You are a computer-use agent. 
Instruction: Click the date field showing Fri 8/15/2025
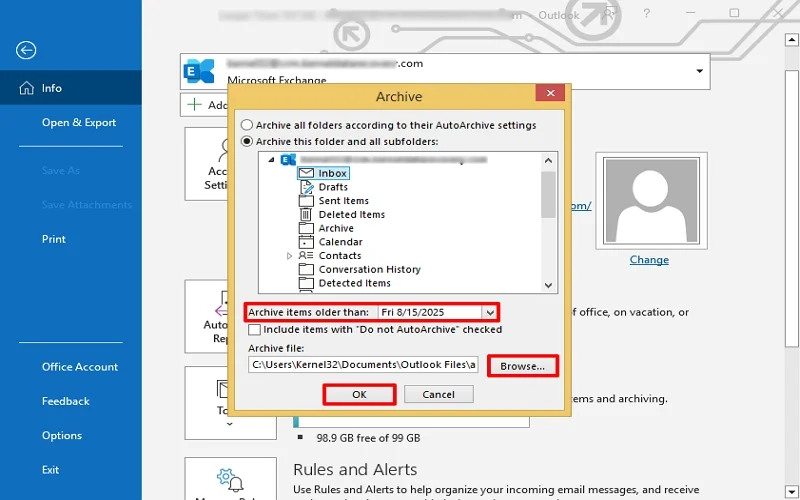point(430,312)
